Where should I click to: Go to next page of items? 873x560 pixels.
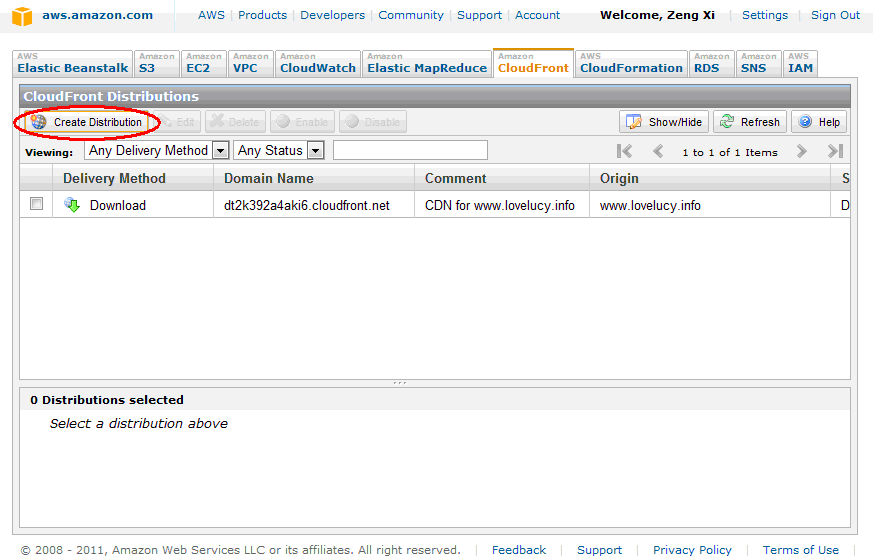tap(802, 151)
